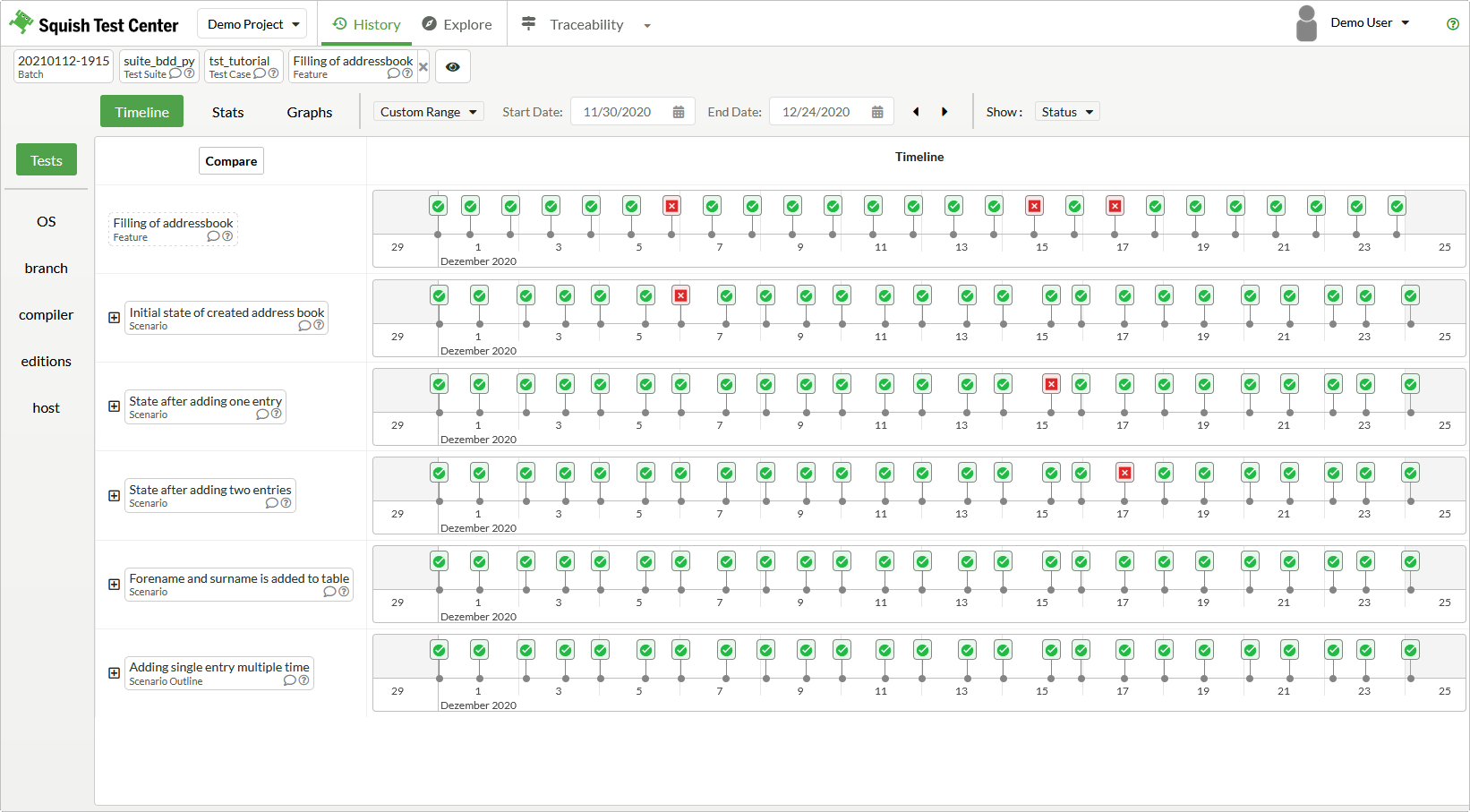Shift timeline to next date range

coord(944,112)
